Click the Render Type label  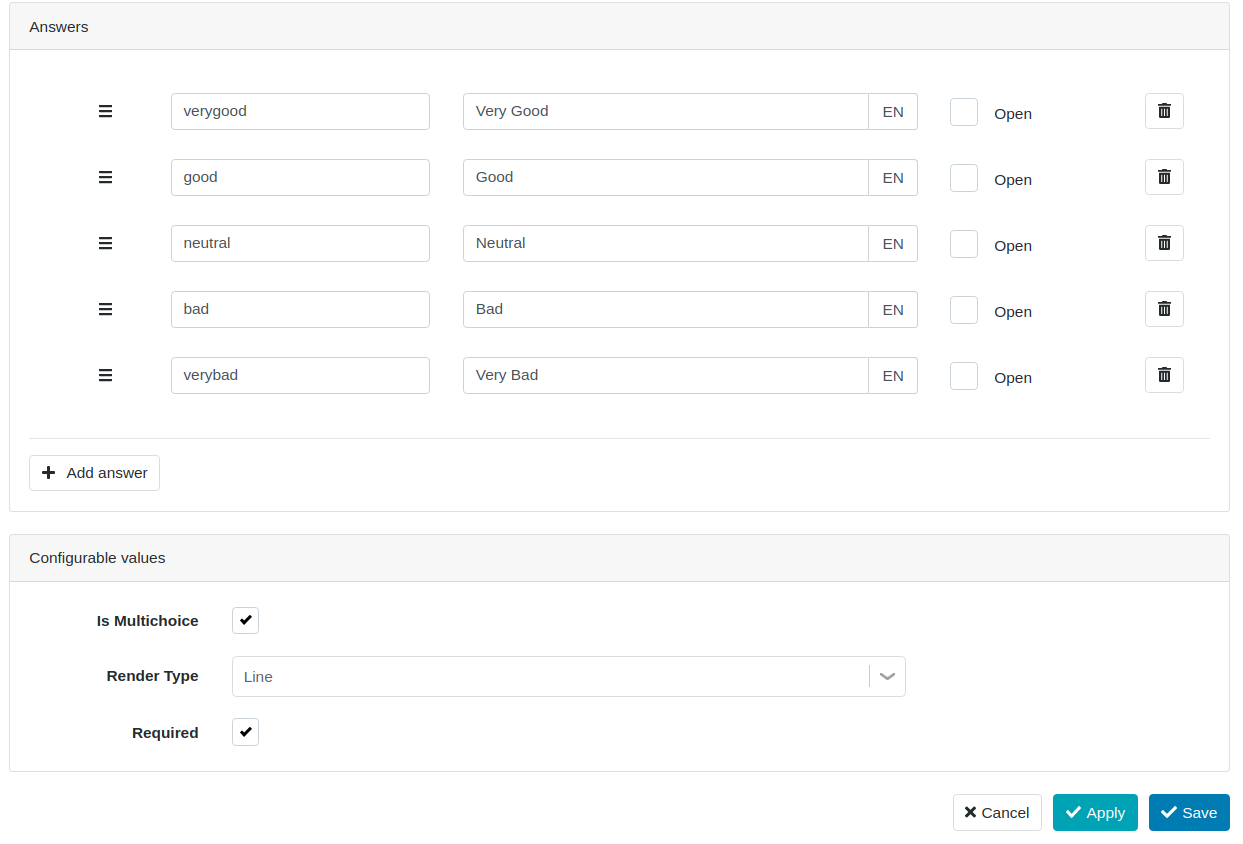(153, 676)
